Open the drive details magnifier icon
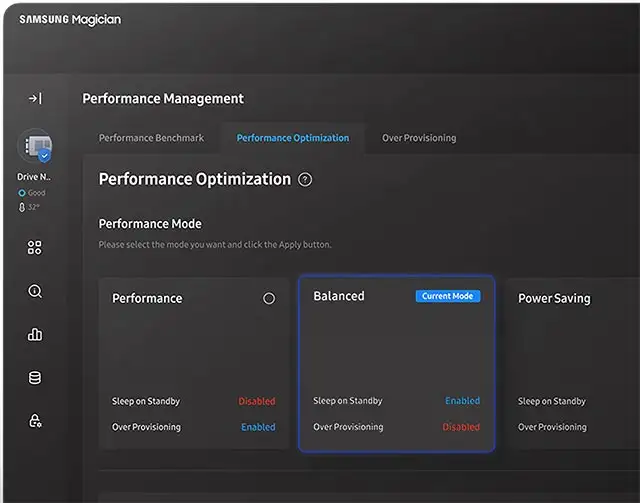This screenshot has width=640, height=503. (35, 291)
